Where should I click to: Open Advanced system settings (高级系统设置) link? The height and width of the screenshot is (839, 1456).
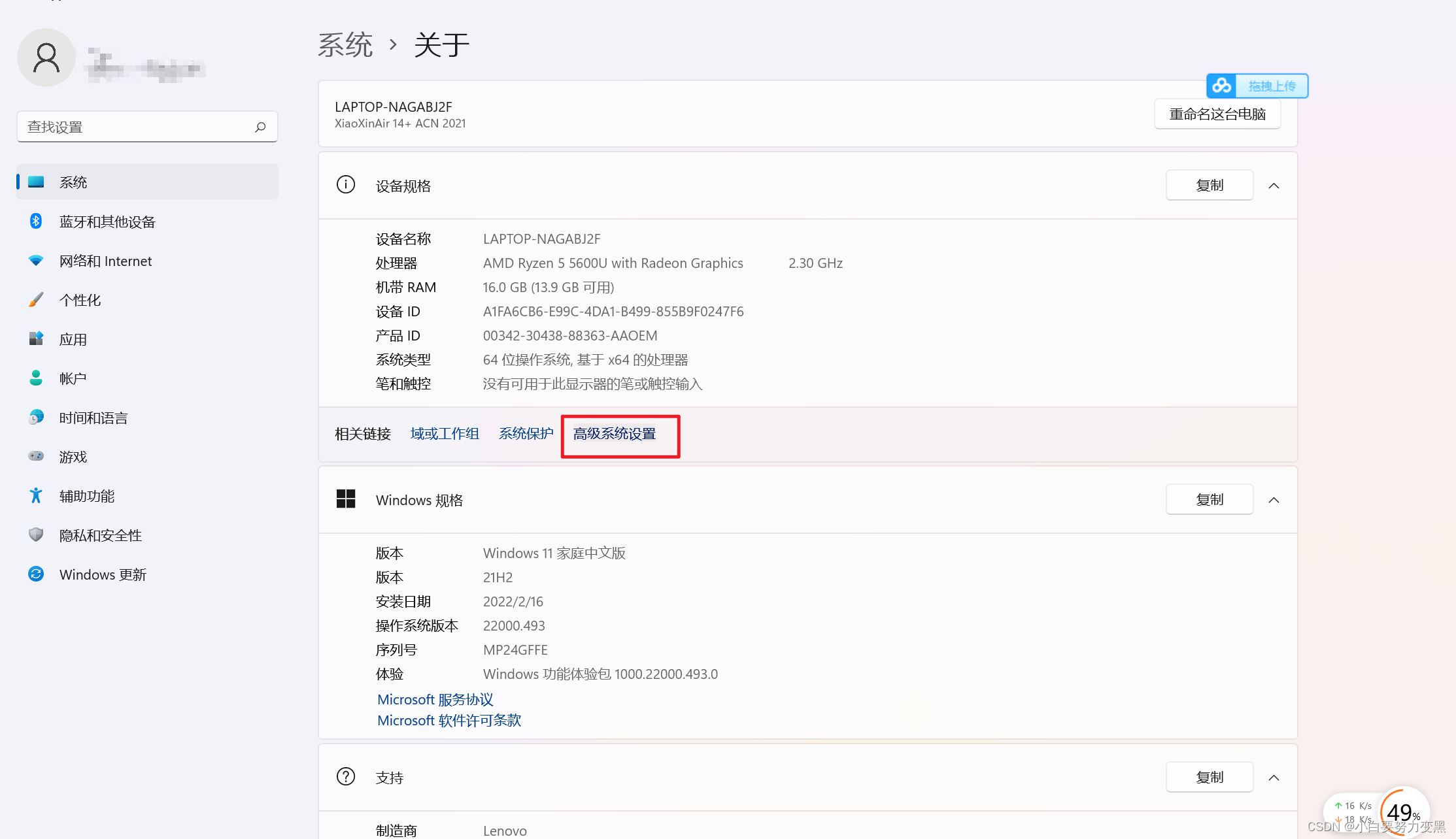click(x=614, y=434)
